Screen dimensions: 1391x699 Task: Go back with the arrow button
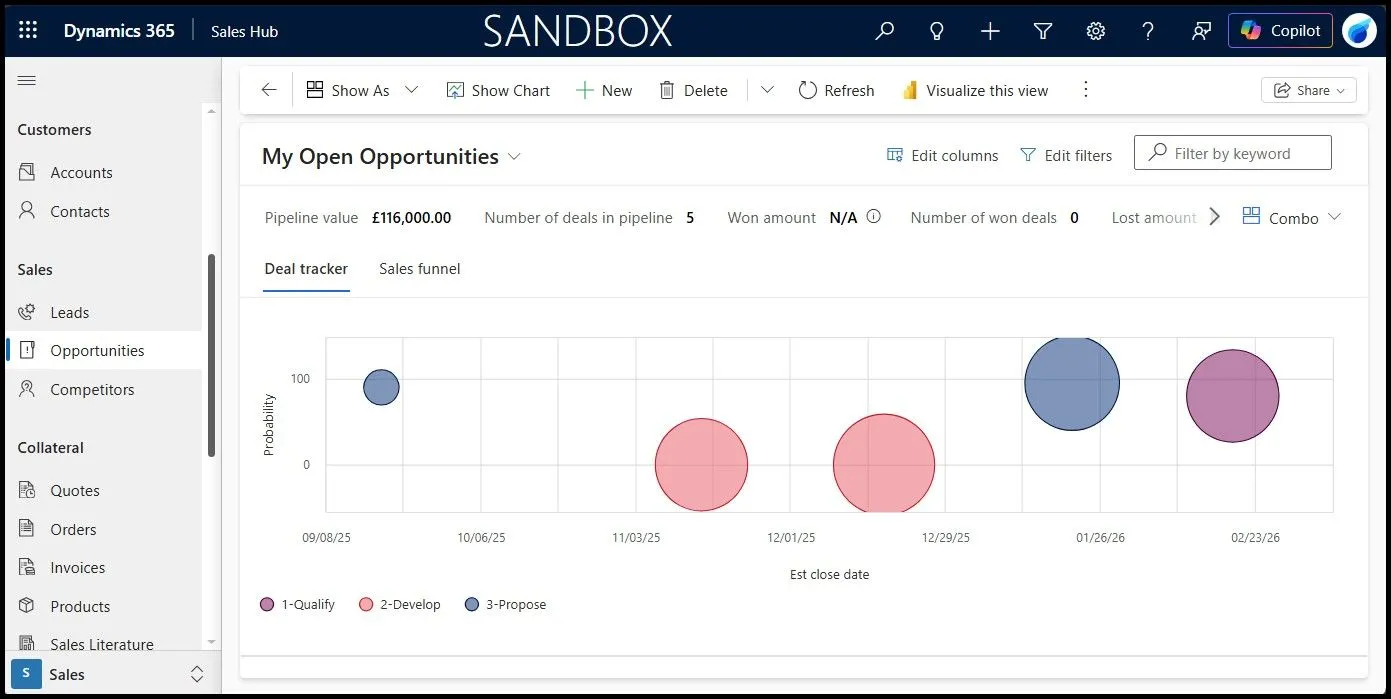coord(268,90)
